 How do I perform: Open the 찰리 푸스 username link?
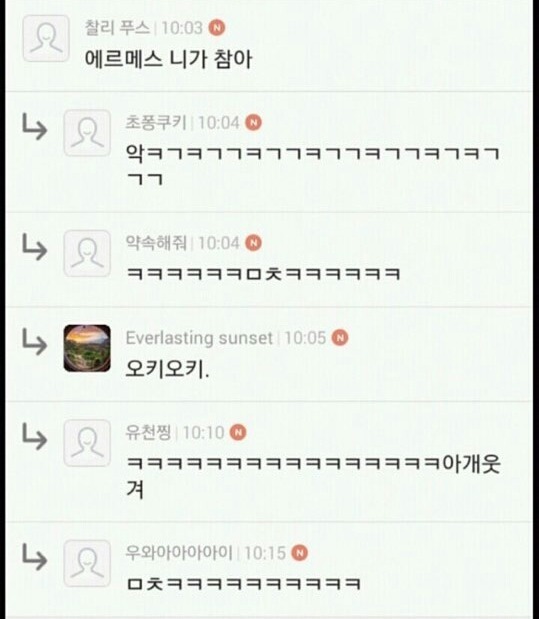point(117,28)
